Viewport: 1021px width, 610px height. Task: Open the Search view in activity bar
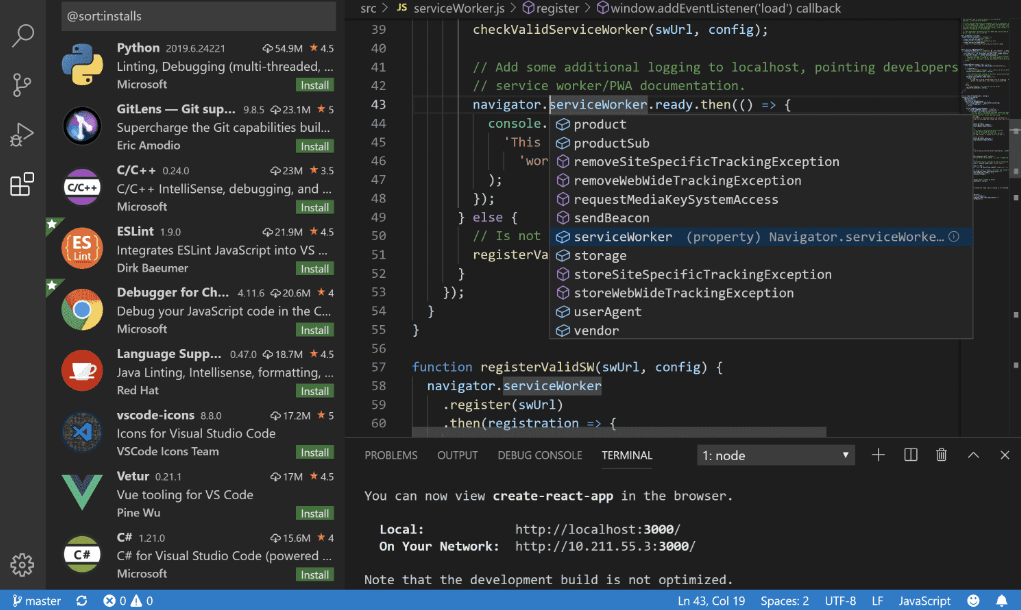pyautogui.click(x=23, y=35)
